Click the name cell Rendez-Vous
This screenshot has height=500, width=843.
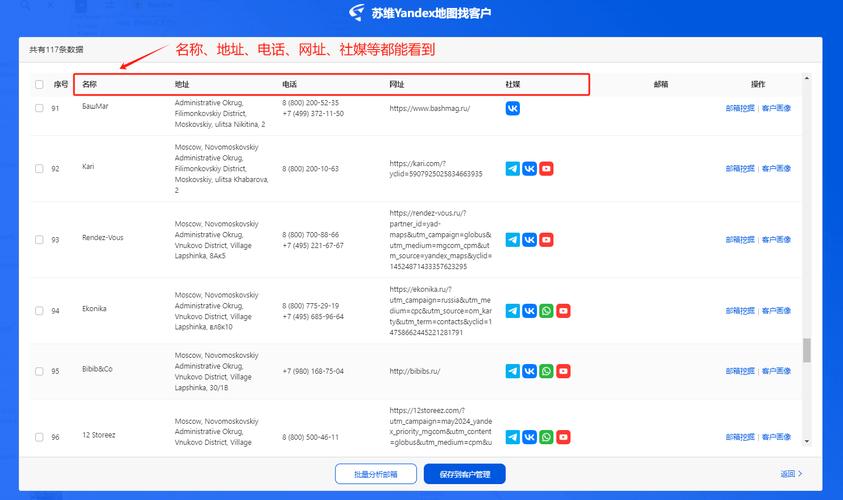point(103,238)
